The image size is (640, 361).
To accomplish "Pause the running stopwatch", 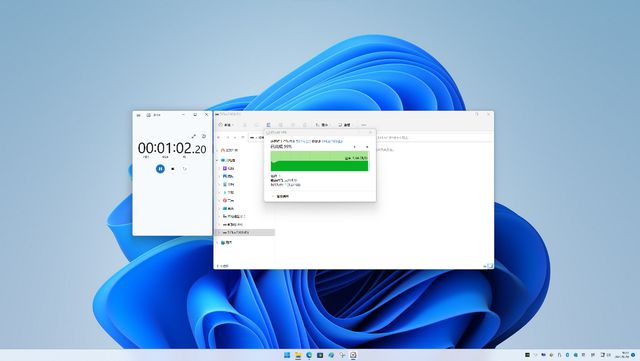I will (x=160, y=168).
